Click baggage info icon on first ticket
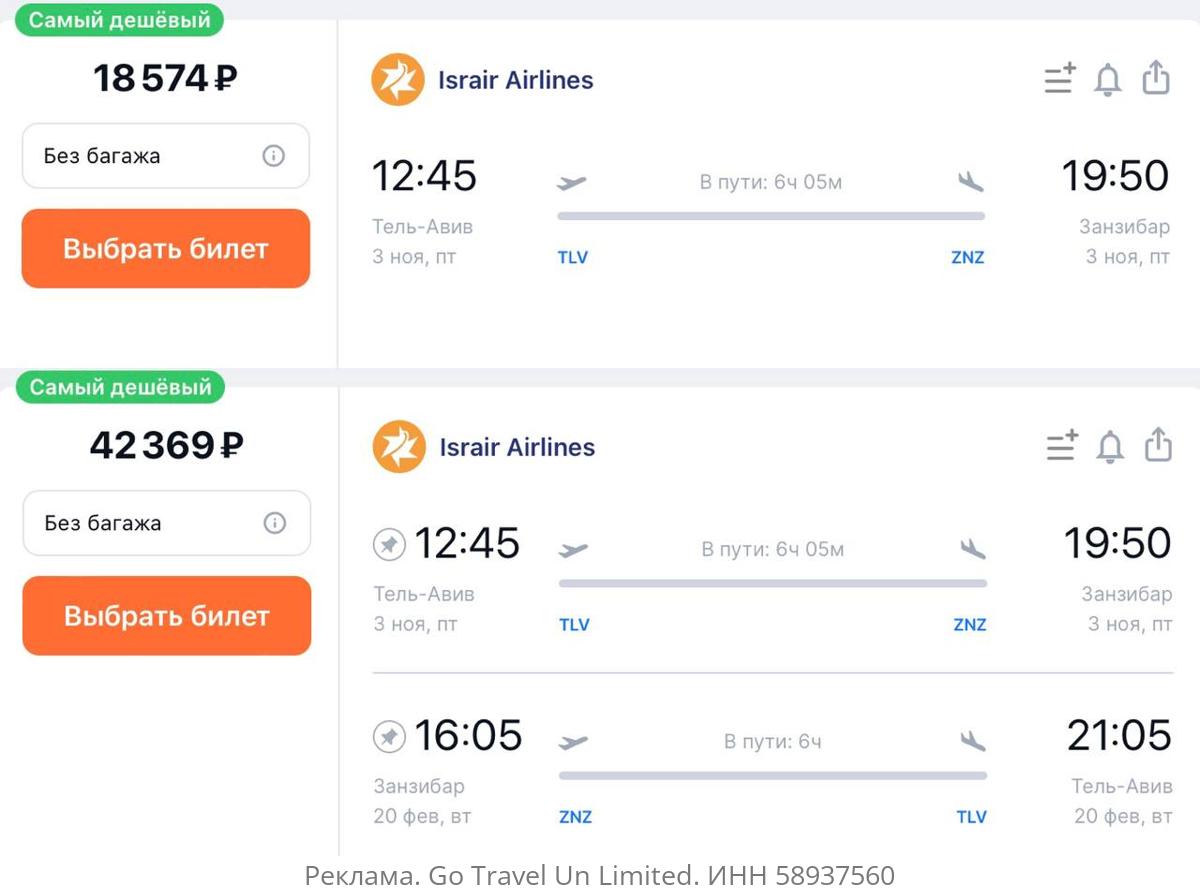 274,156
